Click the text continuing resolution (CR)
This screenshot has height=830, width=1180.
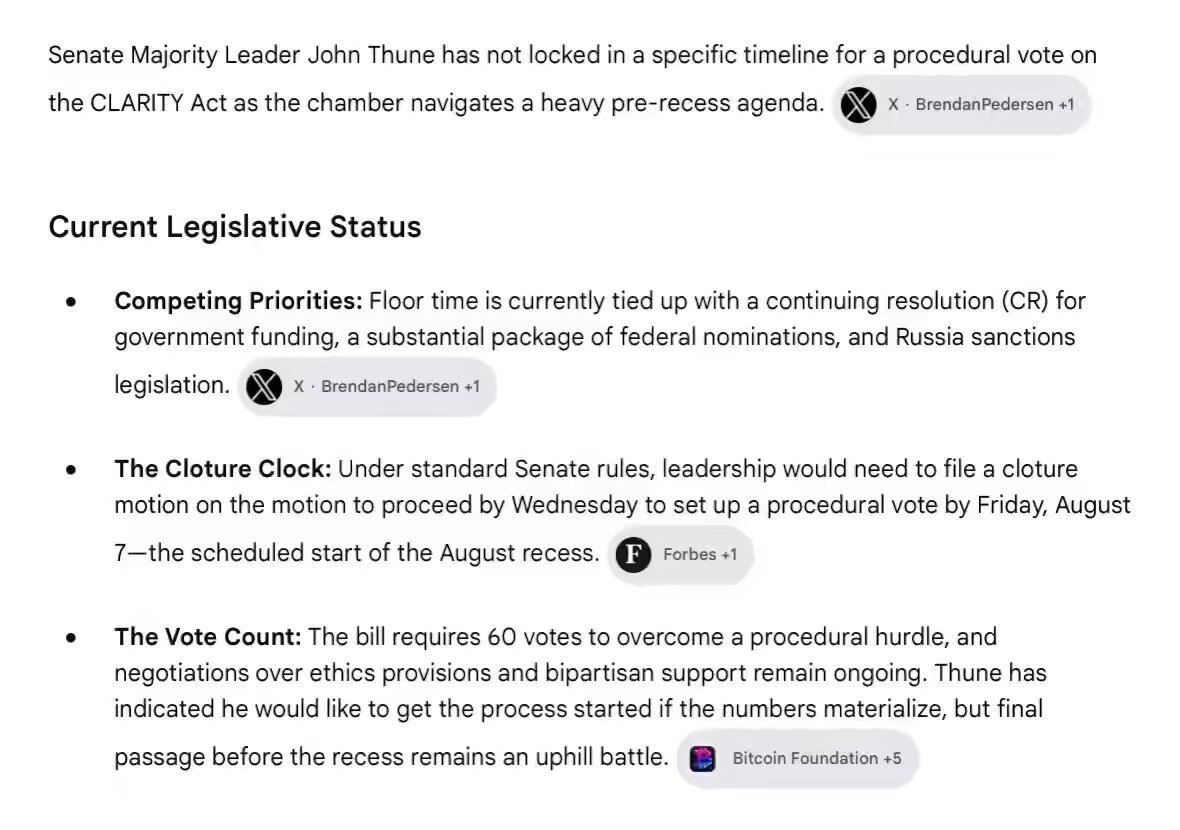[x=907, y=301]
